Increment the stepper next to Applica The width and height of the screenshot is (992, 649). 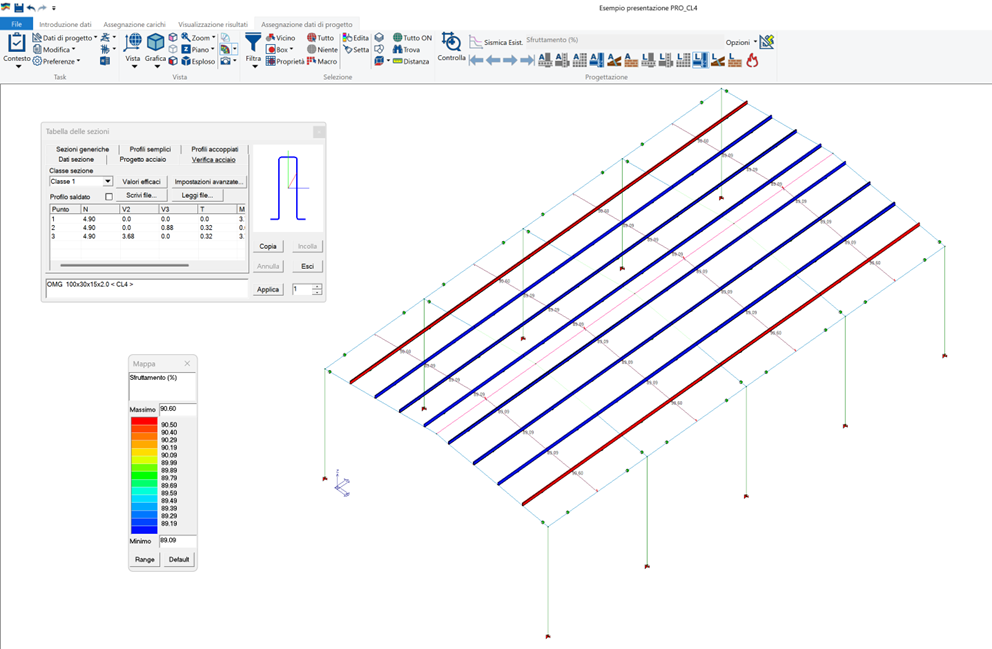318,287
